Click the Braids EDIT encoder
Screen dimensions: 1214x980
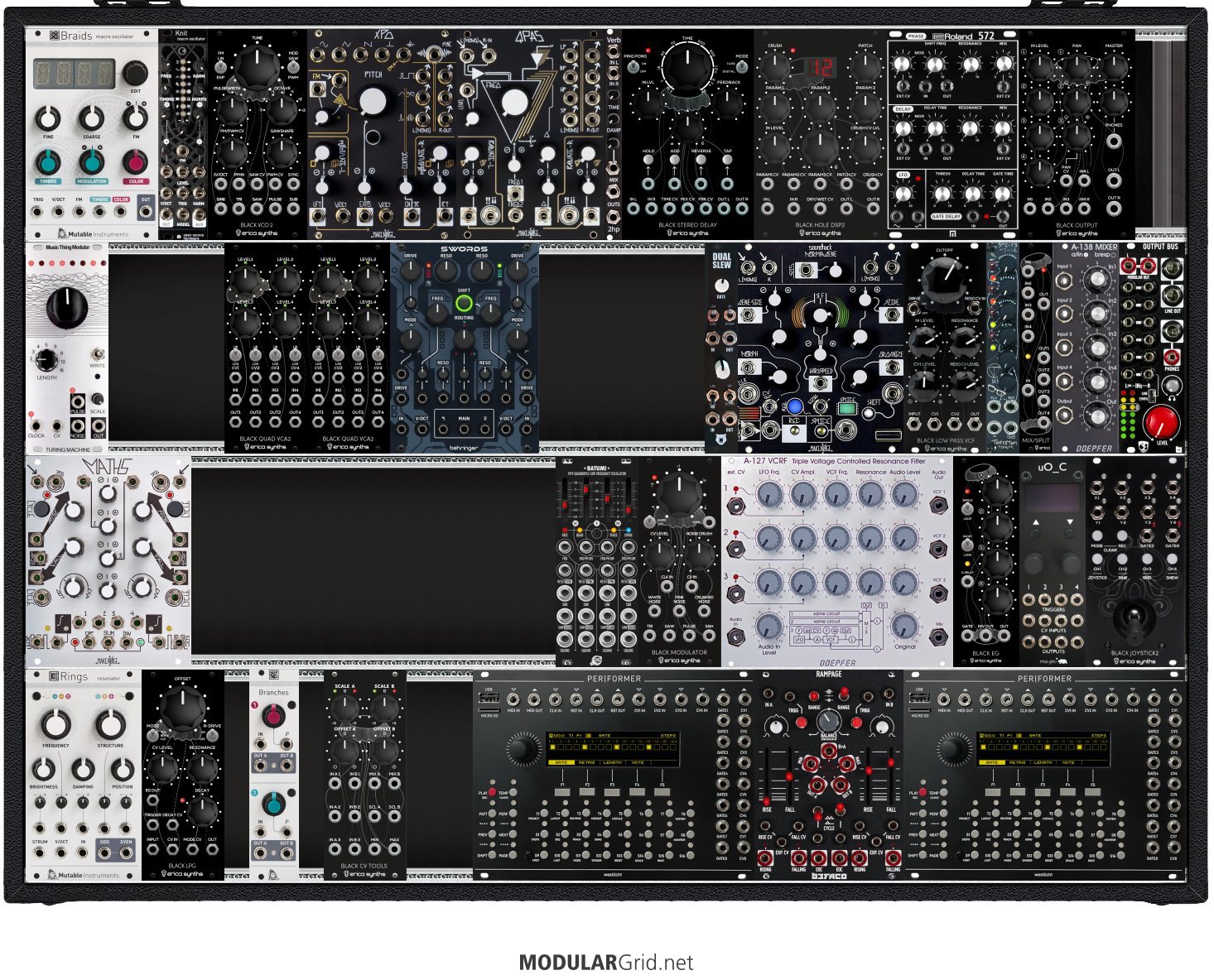pos(136,74)
